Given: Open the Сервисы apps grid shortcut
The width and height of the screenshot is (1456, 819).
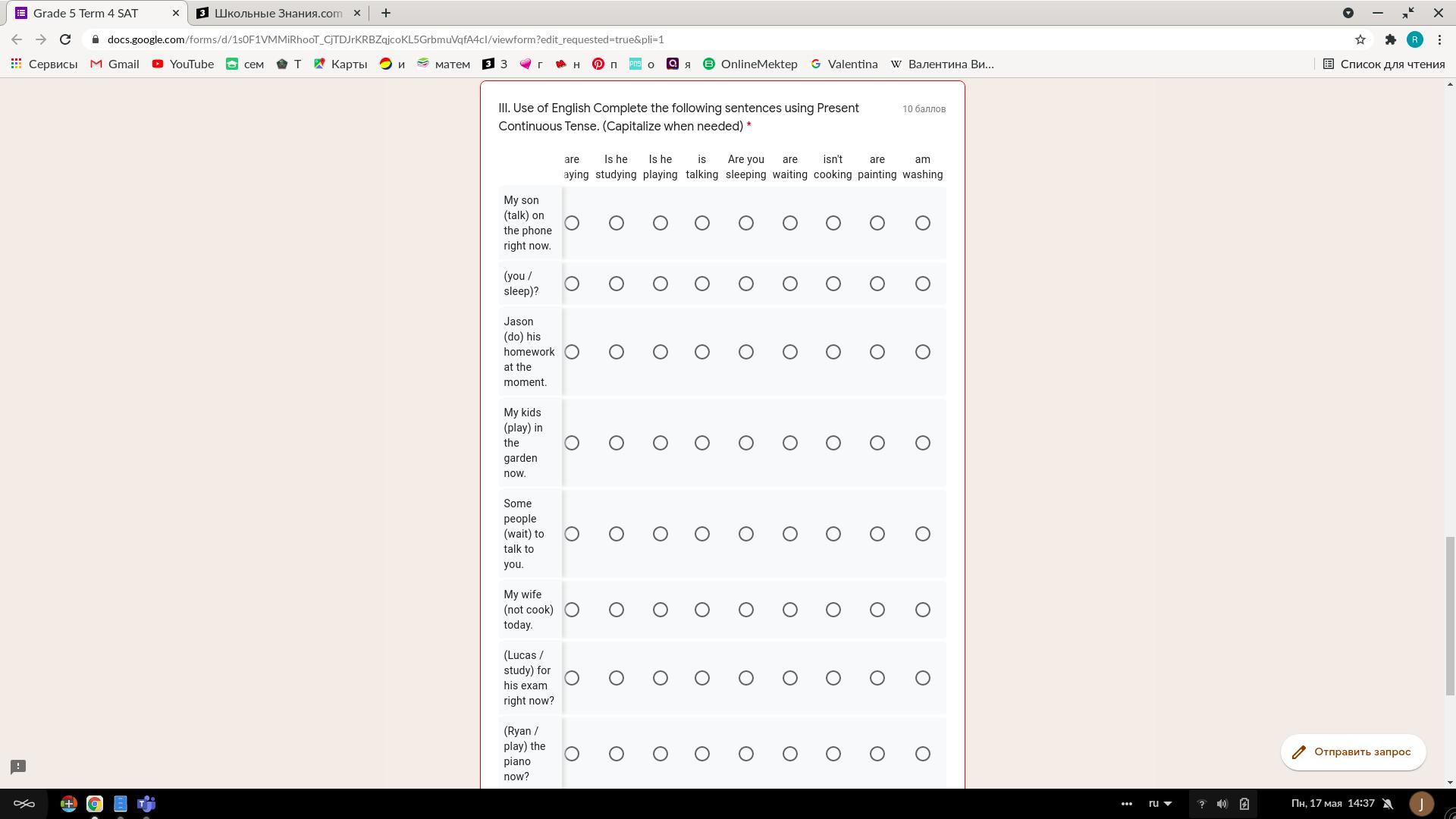Looking at the screenshot, I should click(x=44, y=64).
